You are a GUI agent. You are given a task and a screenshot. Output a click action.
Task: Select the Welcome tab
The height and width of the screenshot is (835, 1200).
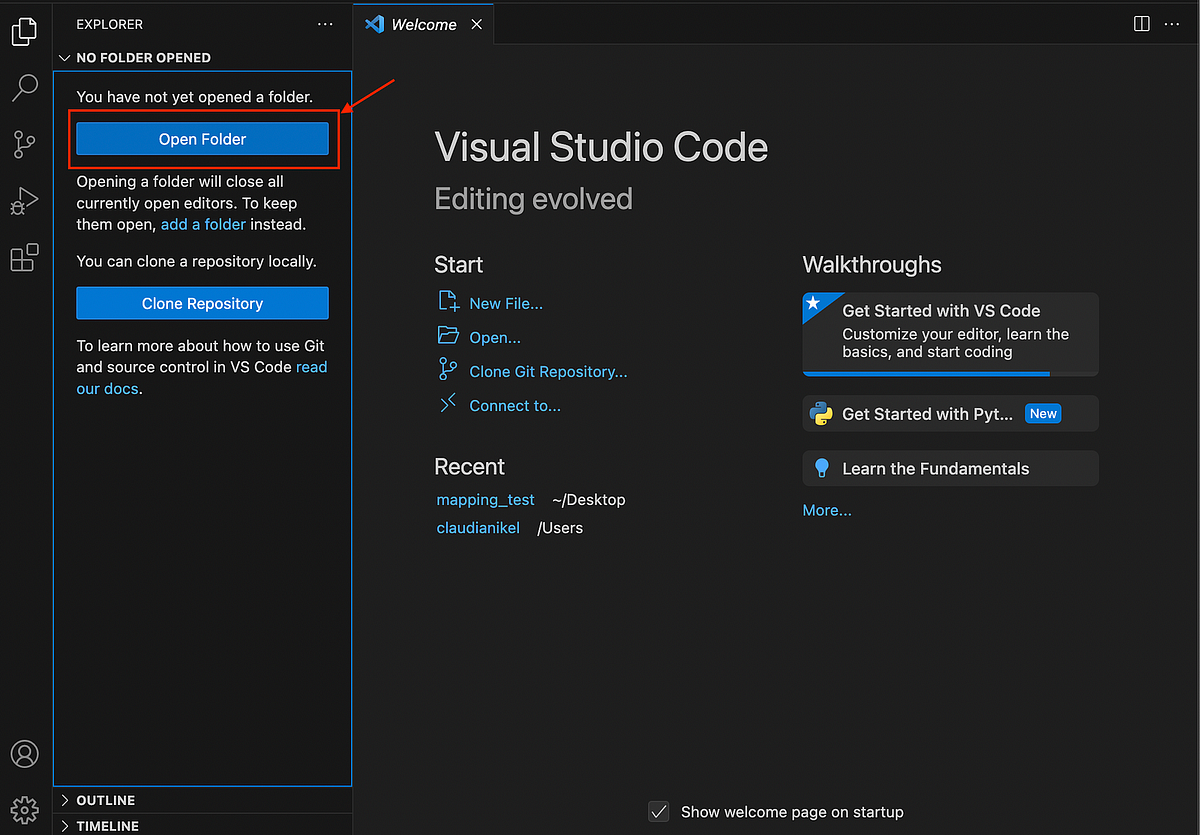422,23
